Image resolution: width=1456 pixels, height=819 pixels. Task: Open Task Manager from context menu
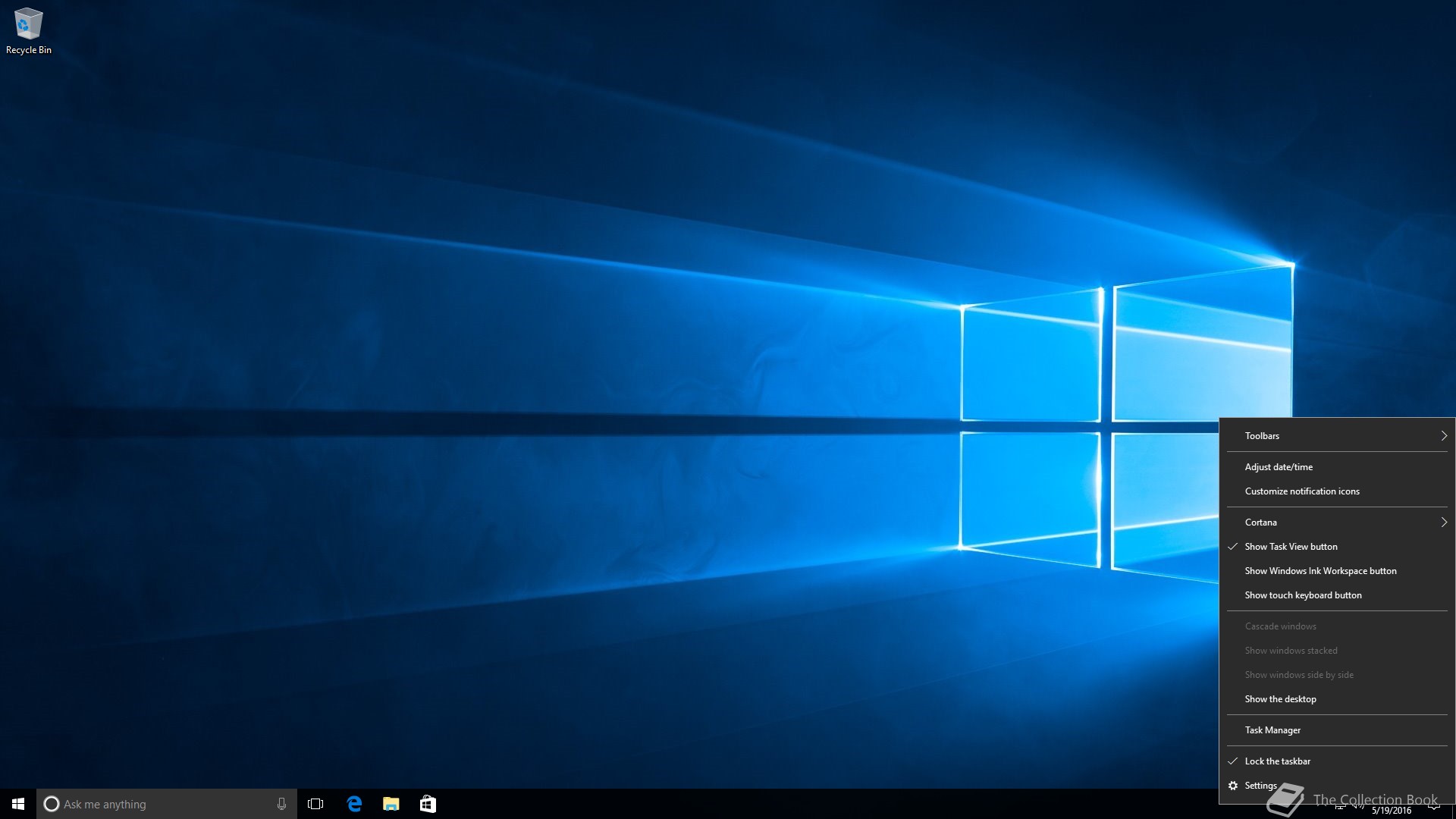click(x=1272, y=730)
